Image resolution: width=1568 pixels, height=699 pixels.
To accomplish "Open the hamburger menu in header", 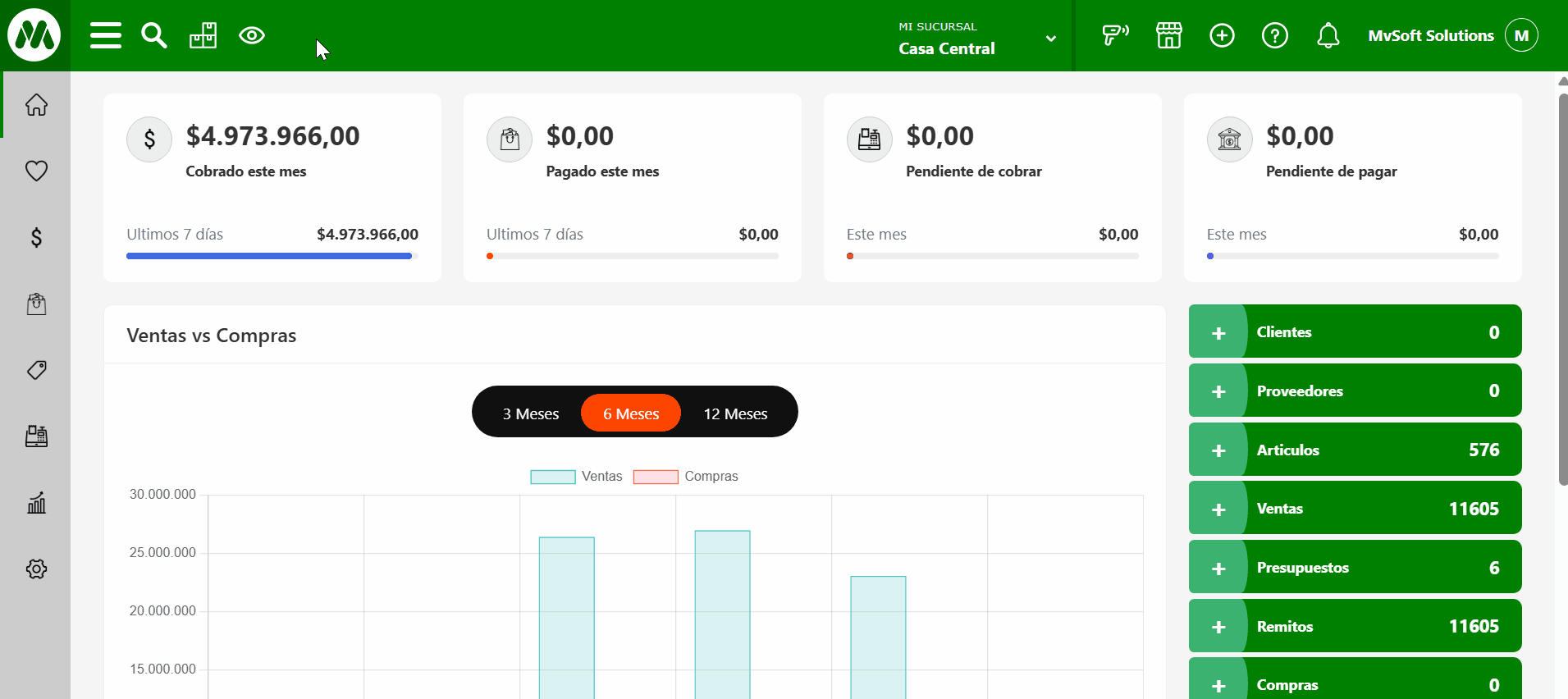I will pos(106,35).
